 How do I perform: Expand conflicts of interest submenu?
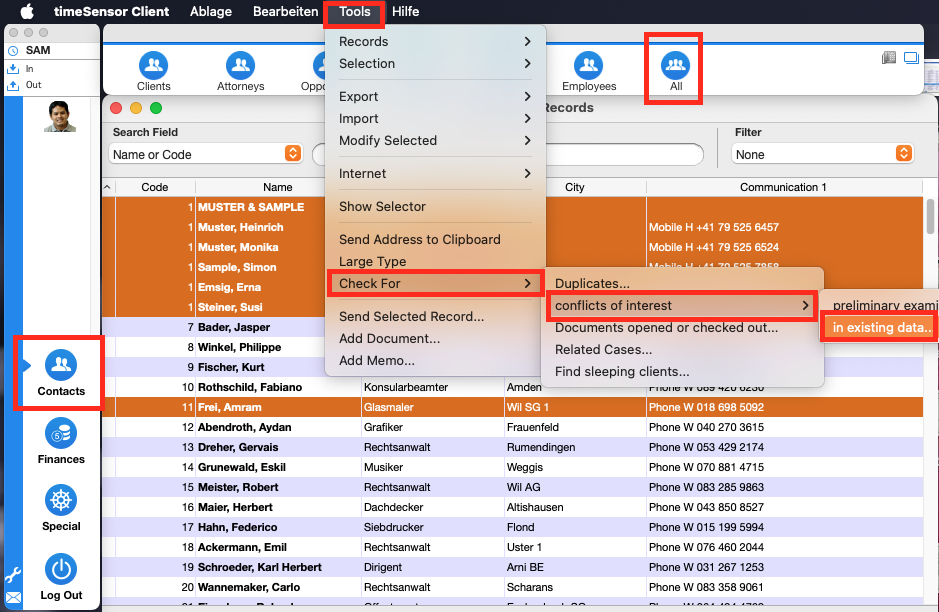pos(682,305)
